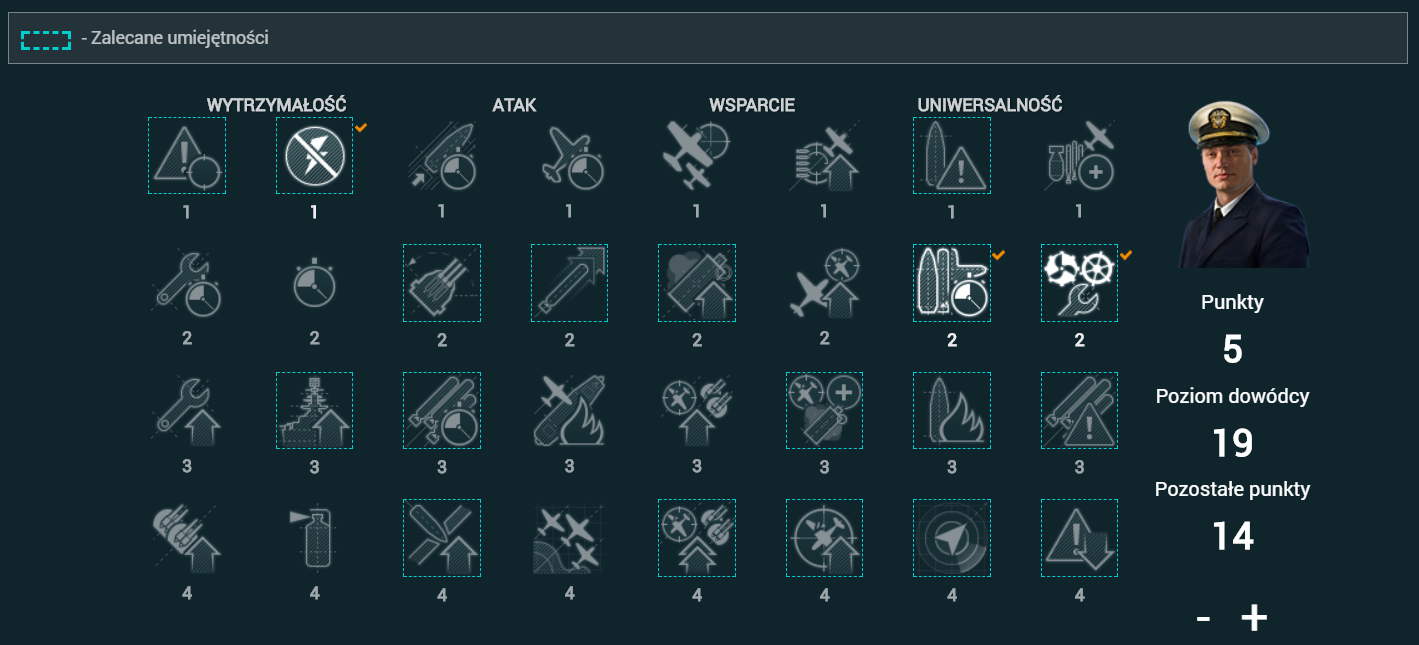Pick the wrench with timer skill
The image size is (1419, 645).
coord(187,283)
